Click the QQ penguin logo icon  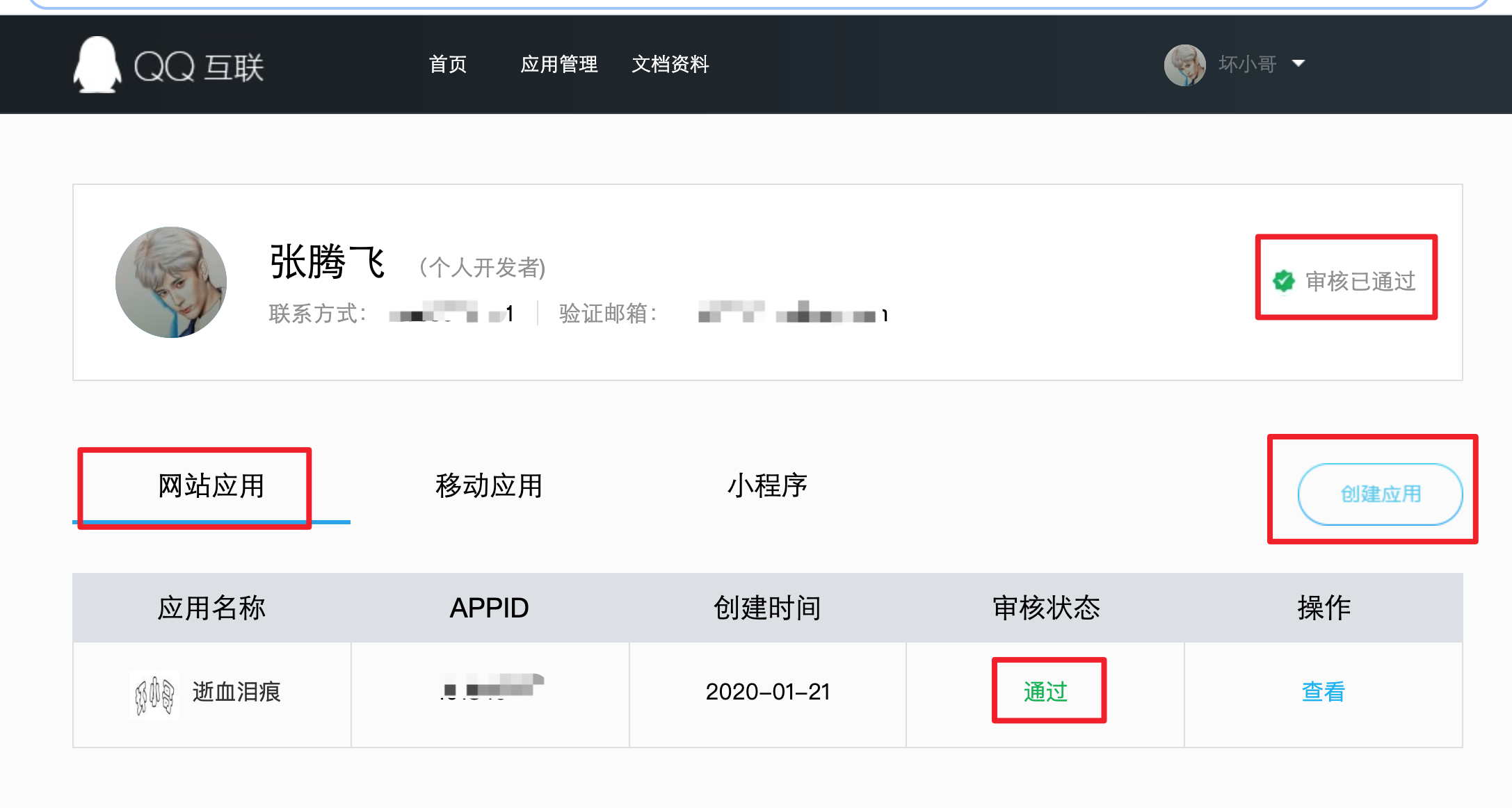pyautogui.click(x=97, y=65)
